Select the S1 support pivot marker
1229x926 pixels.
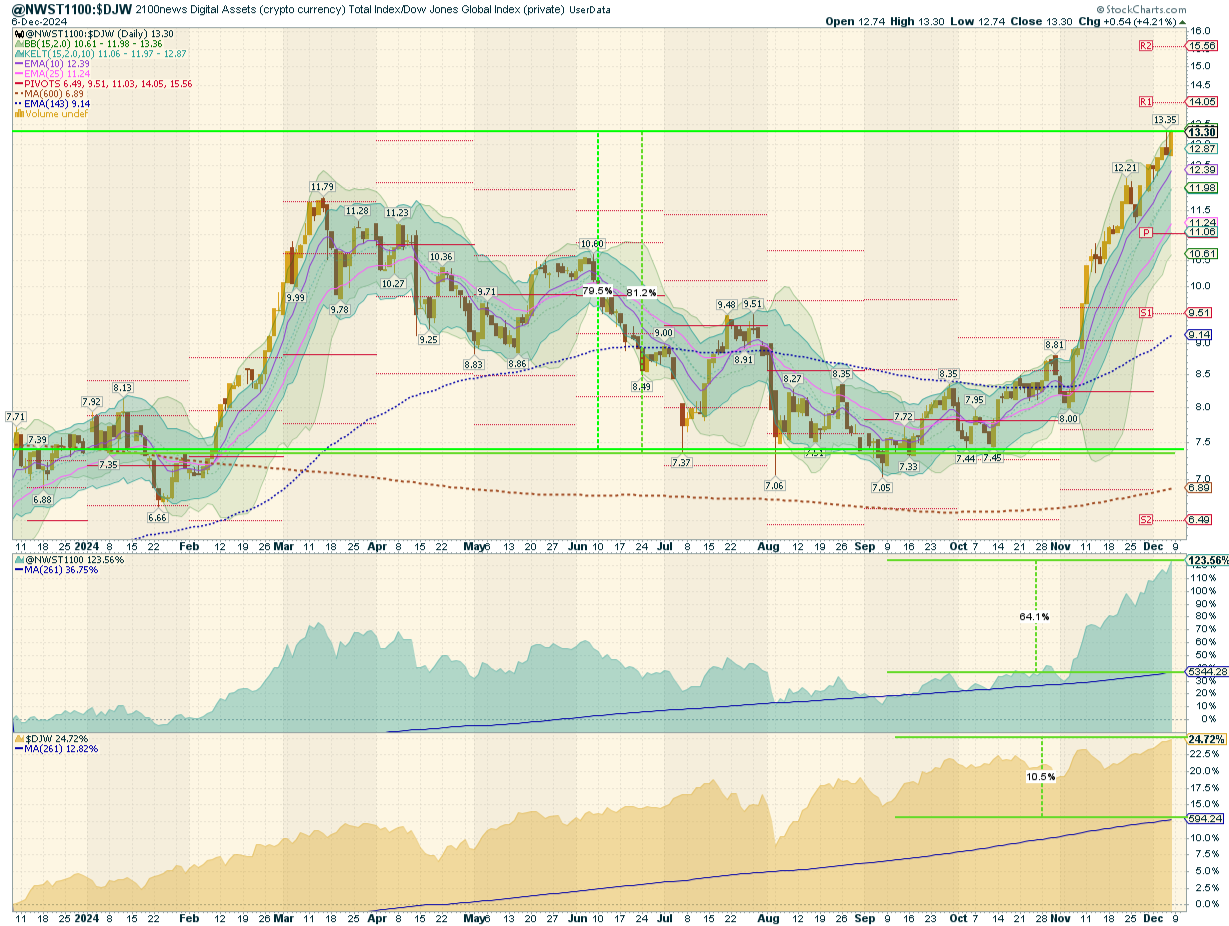[1146, 313]
